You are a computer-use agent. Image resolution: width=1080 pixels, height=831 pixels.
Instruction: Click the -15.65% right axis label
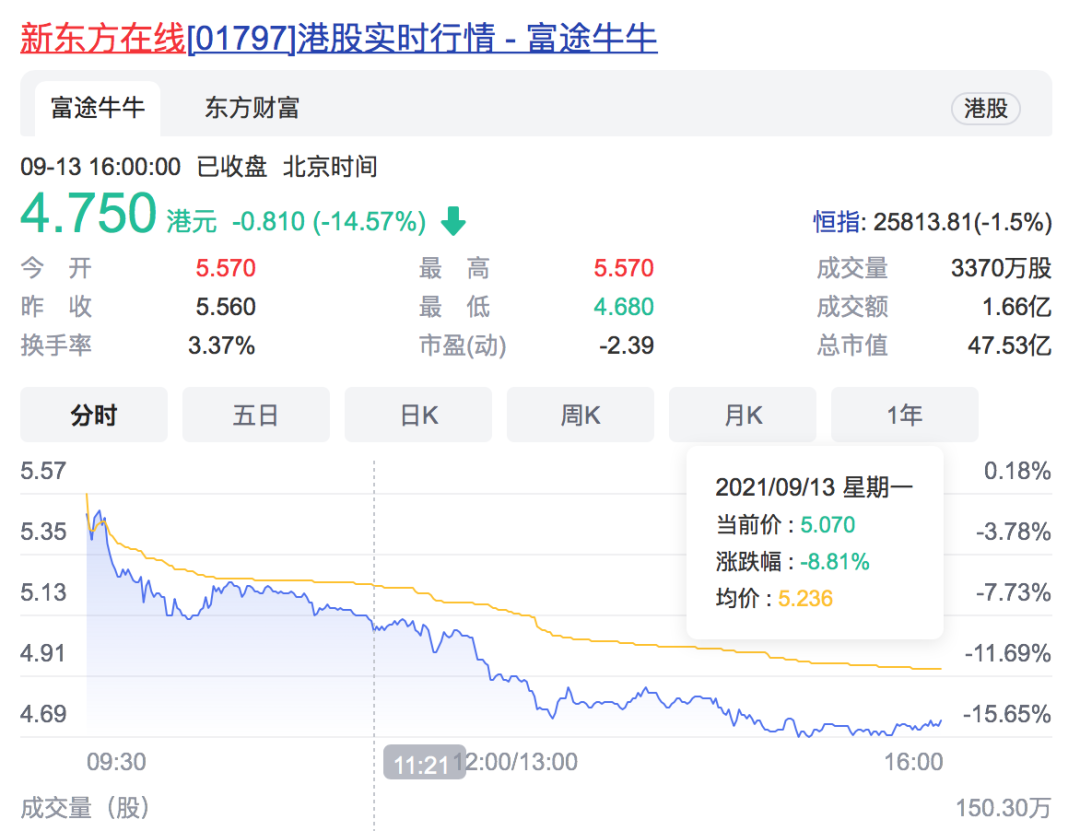1007,714
